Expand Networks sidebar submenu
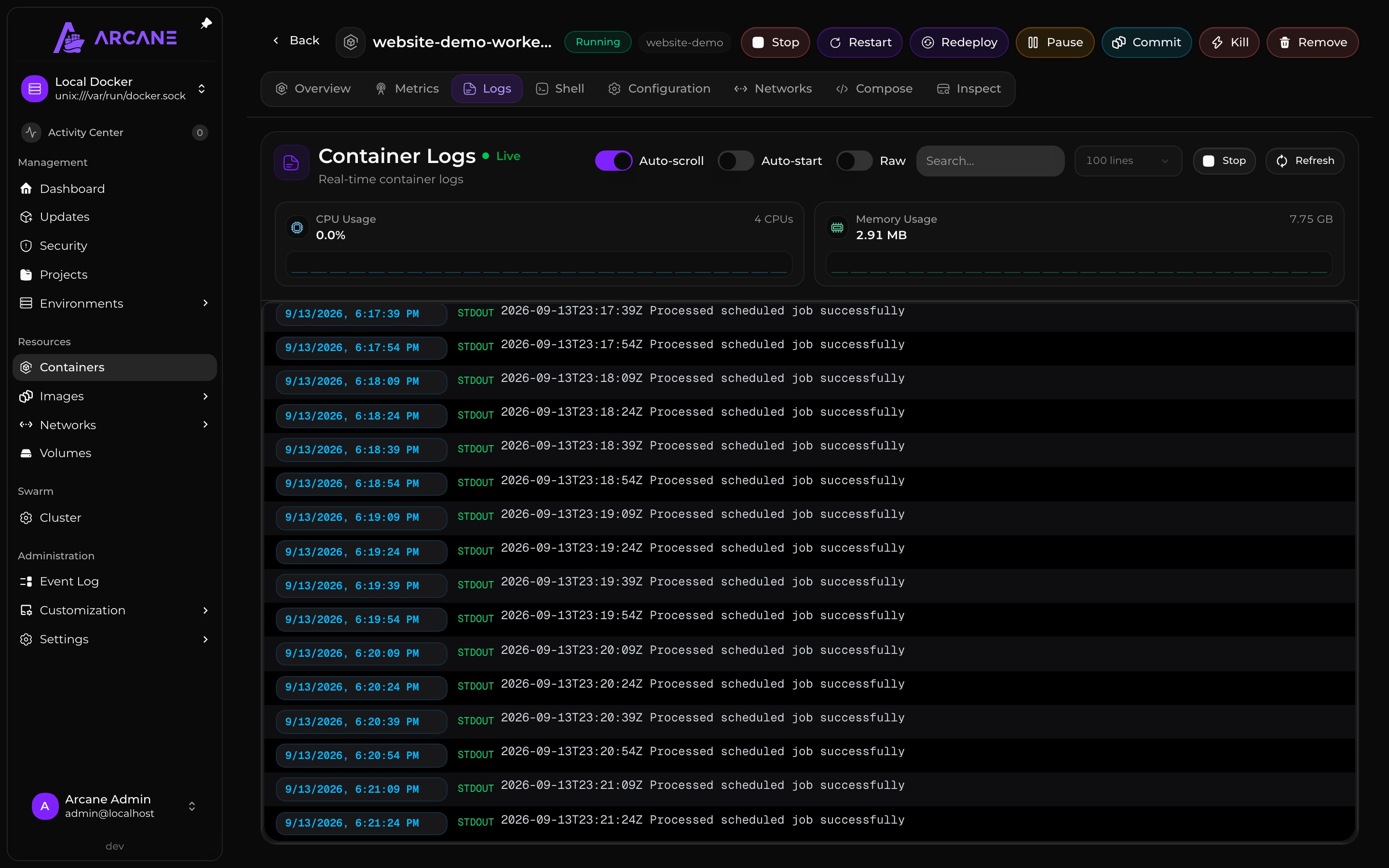1389x868 pixels. click(205, 425)
